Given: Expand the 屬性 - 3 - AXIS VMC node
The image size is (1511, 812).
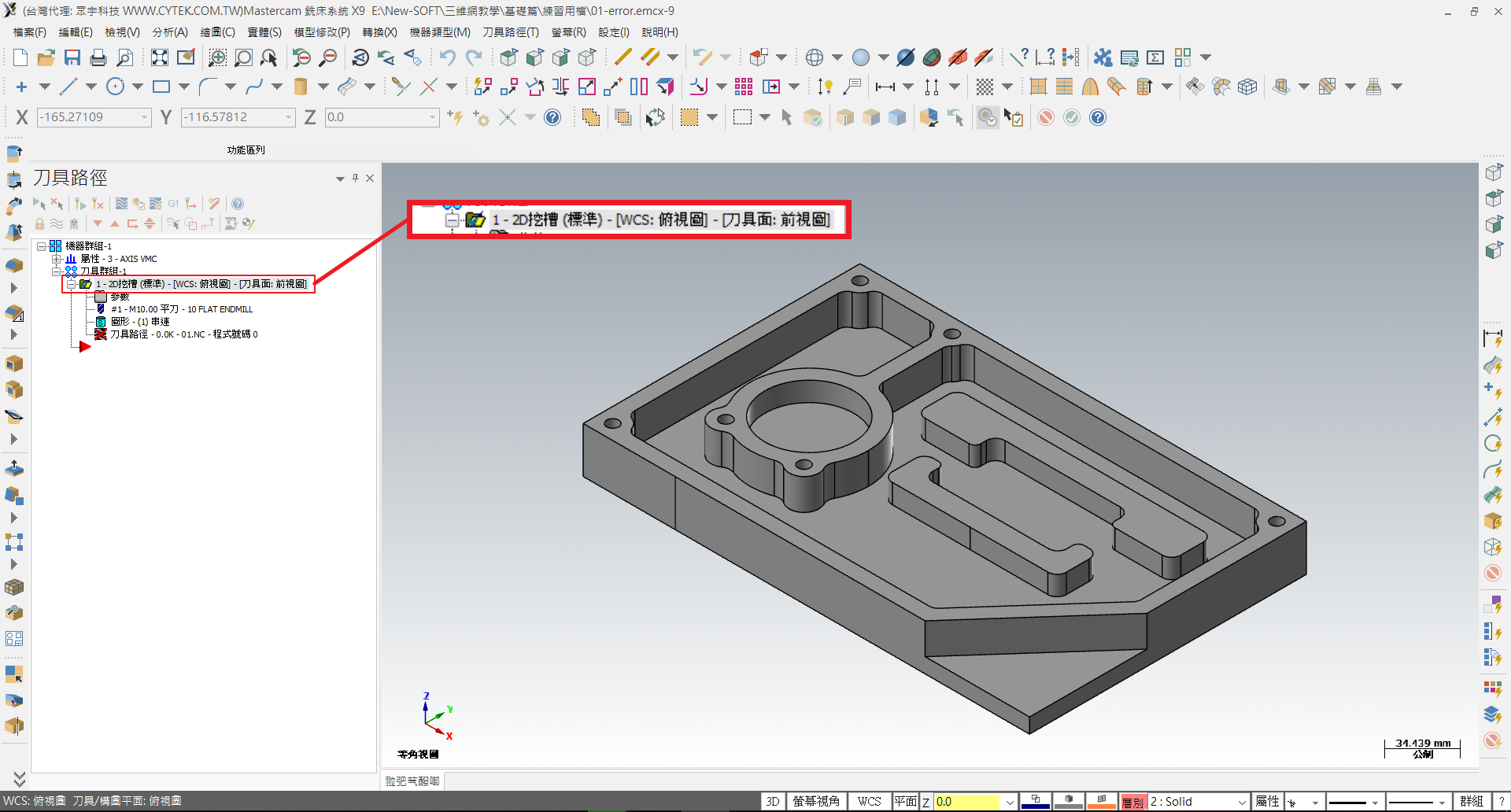Looking at the screenshot, I should point(56,259).
